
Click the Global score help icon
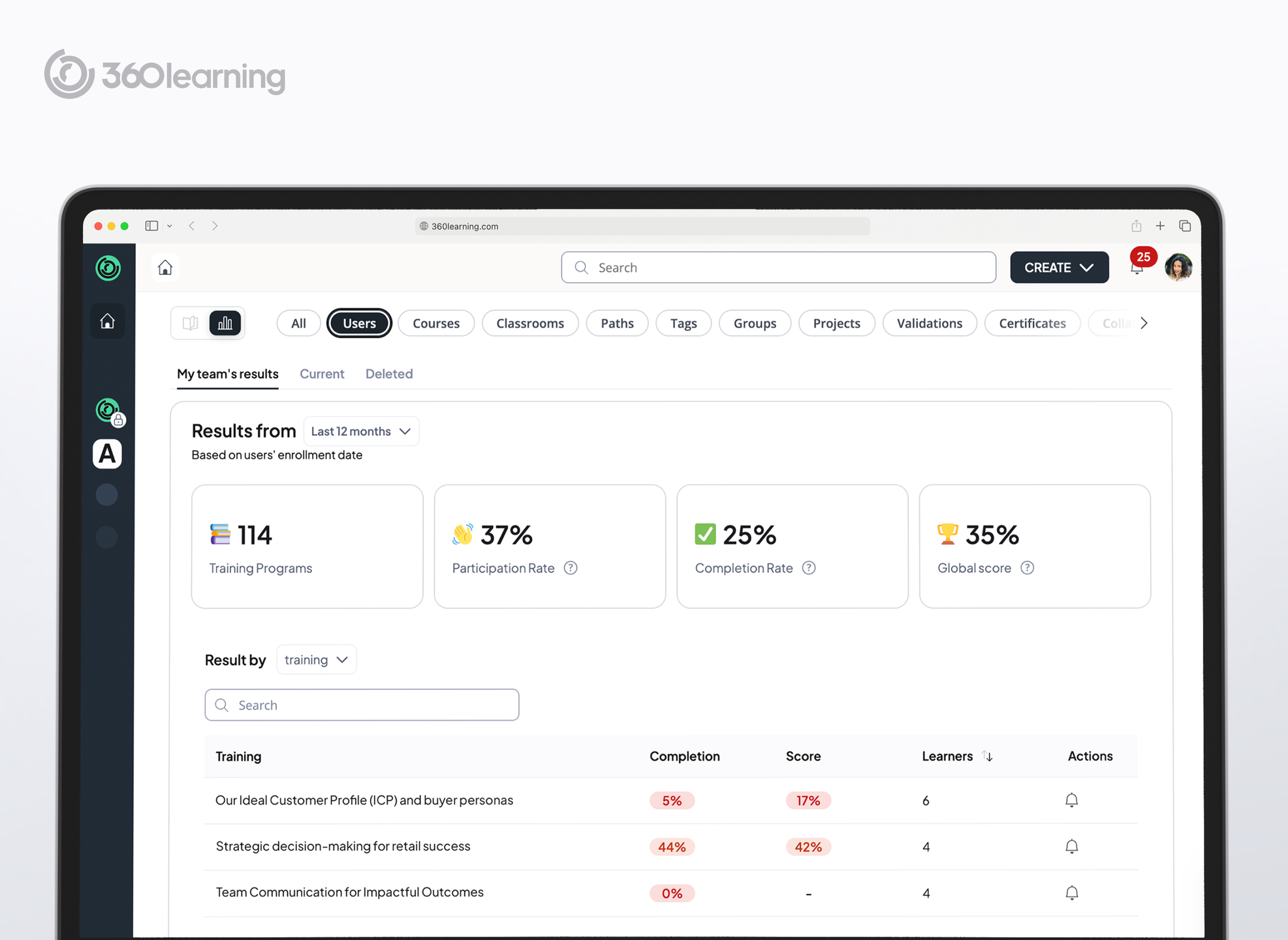coord(1027,568)
